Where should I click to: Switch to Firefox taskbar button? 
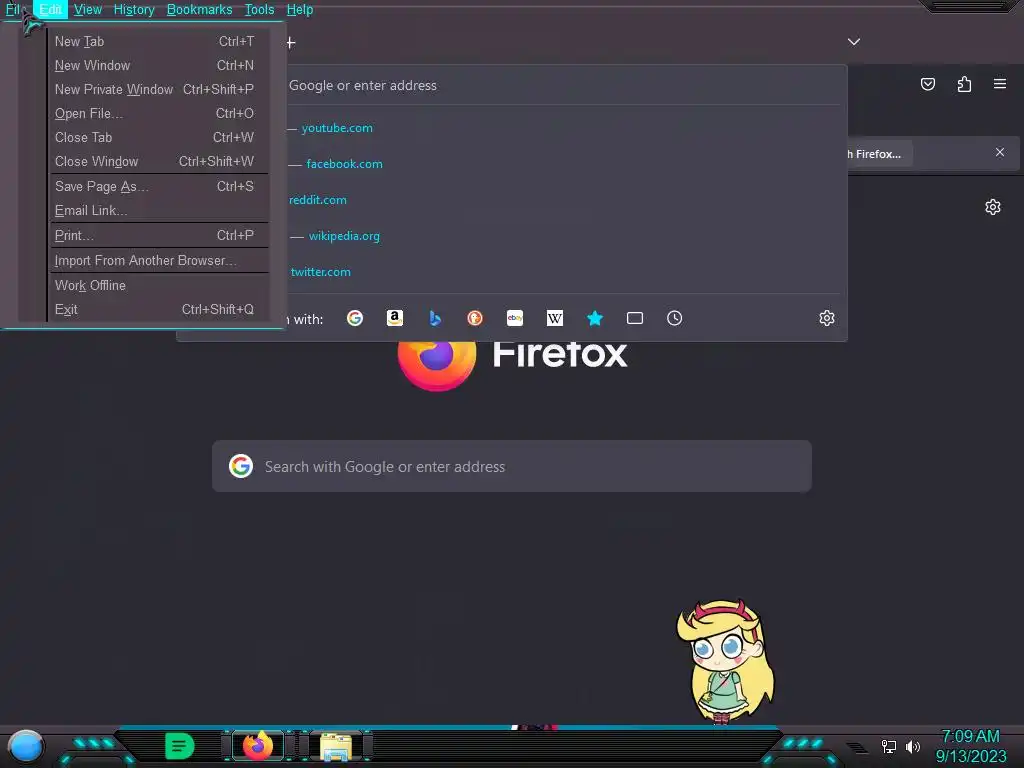(257, 745)
